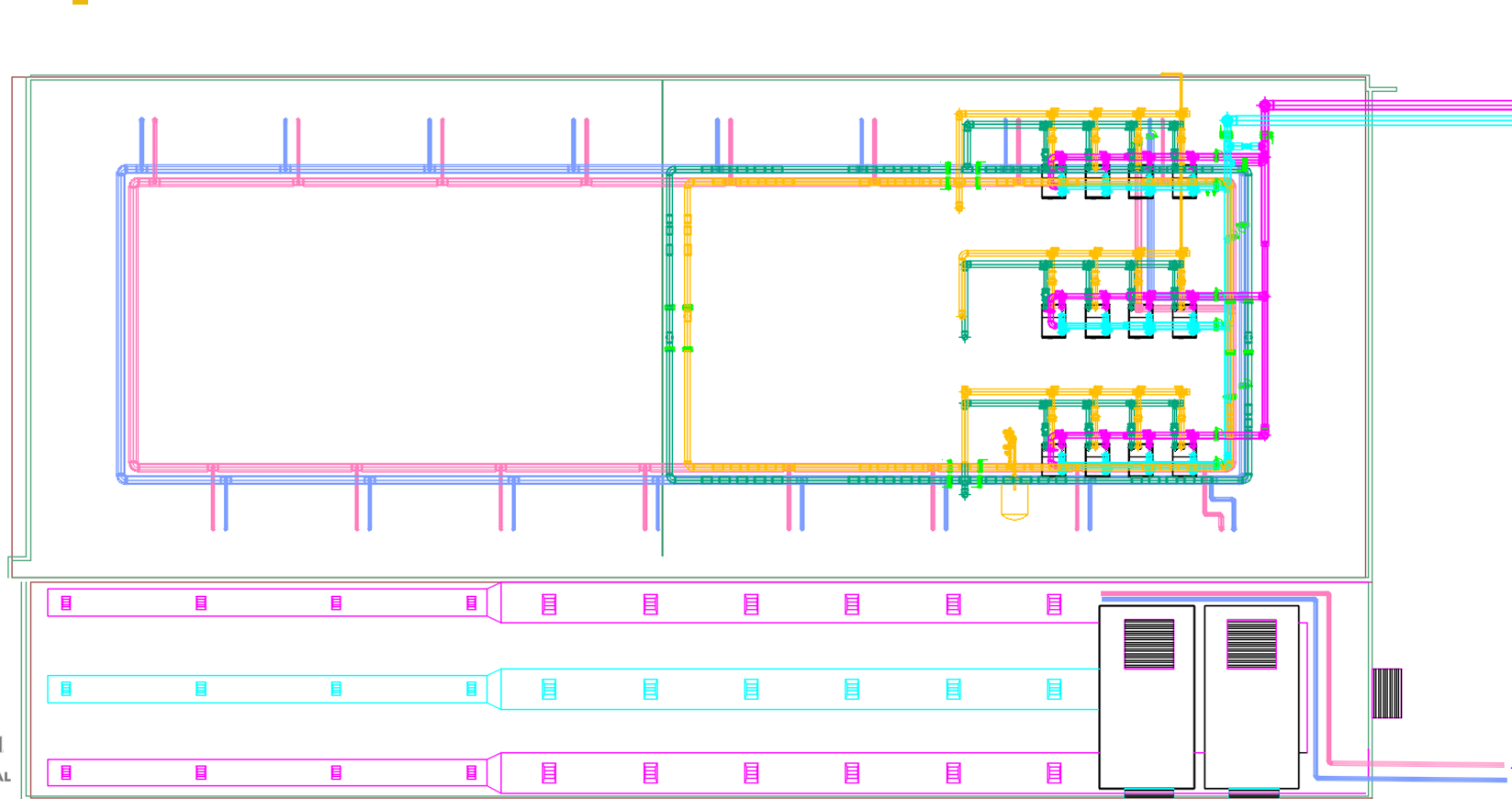Select the bottom magenta air duct
This screenshot has height=799, width=1512.
tap(574, 772)
